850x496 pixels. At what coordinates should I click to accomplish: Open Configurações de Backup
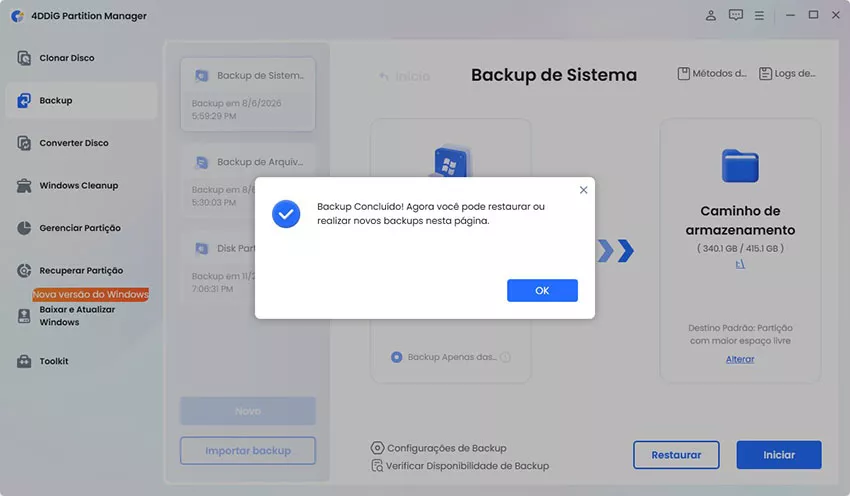pos(439,448)
